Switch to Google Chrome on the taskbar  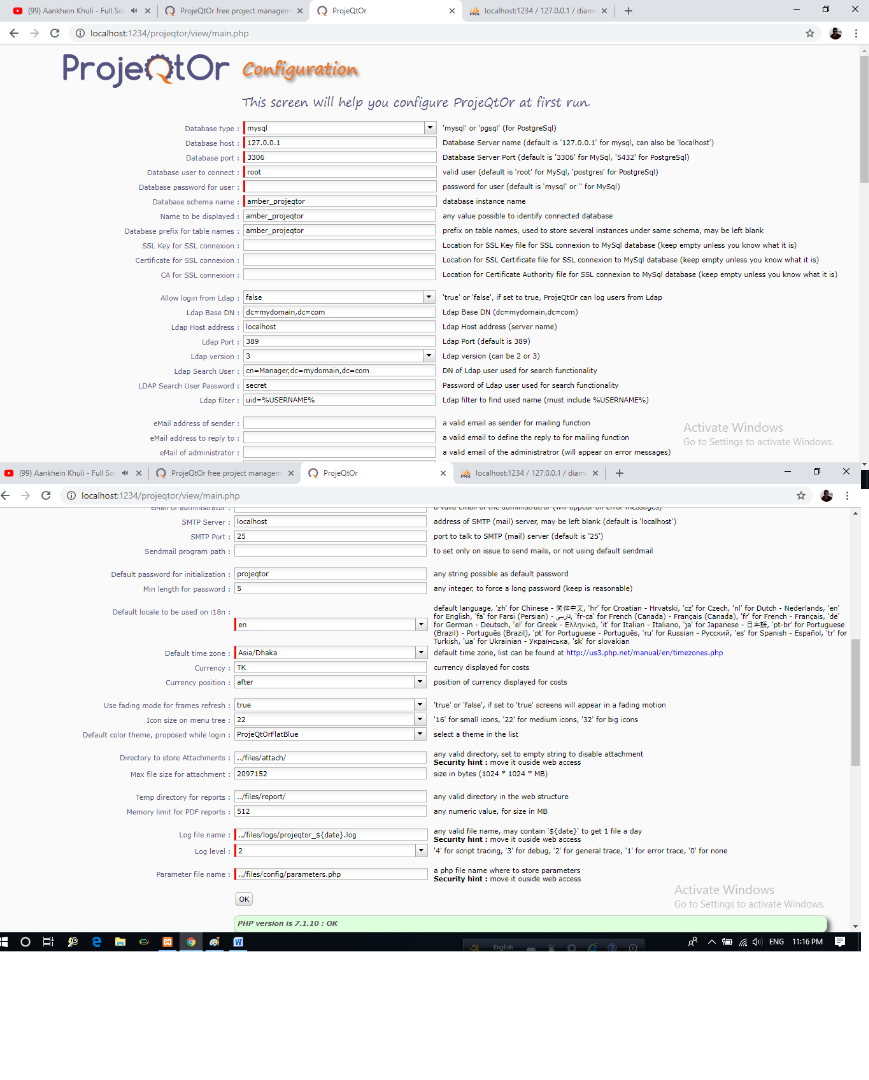coord(191,942)
